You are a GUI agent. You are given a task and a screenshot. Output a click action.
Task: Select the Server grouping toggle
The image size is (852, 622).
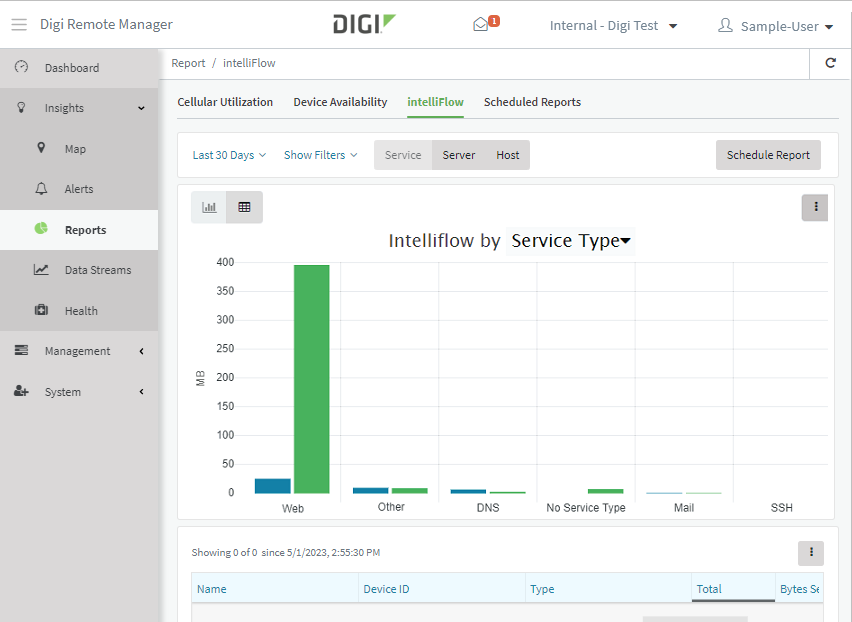coord(459,155)
